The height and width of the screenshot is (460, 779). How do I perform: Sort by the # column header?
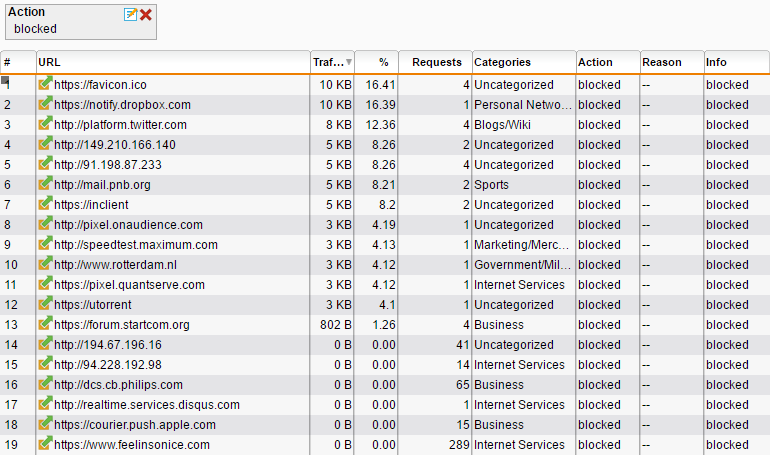pos(18,62)
